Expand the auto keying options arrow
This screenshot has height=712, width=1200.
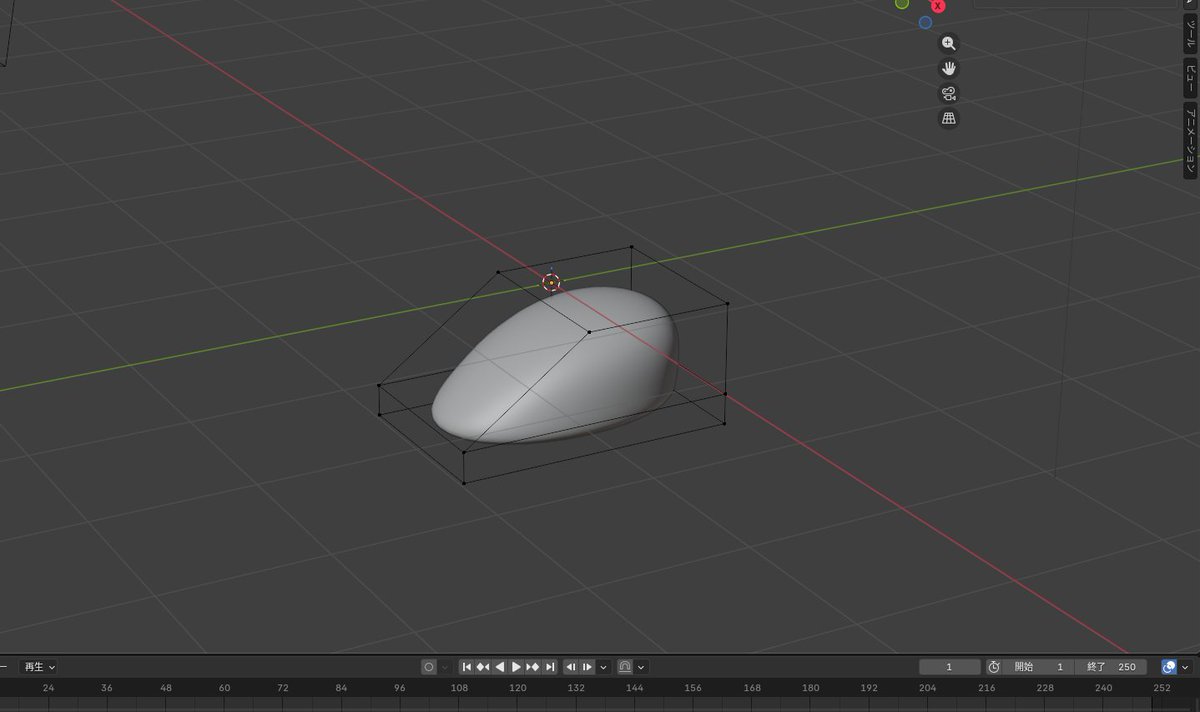pos(445,667)
